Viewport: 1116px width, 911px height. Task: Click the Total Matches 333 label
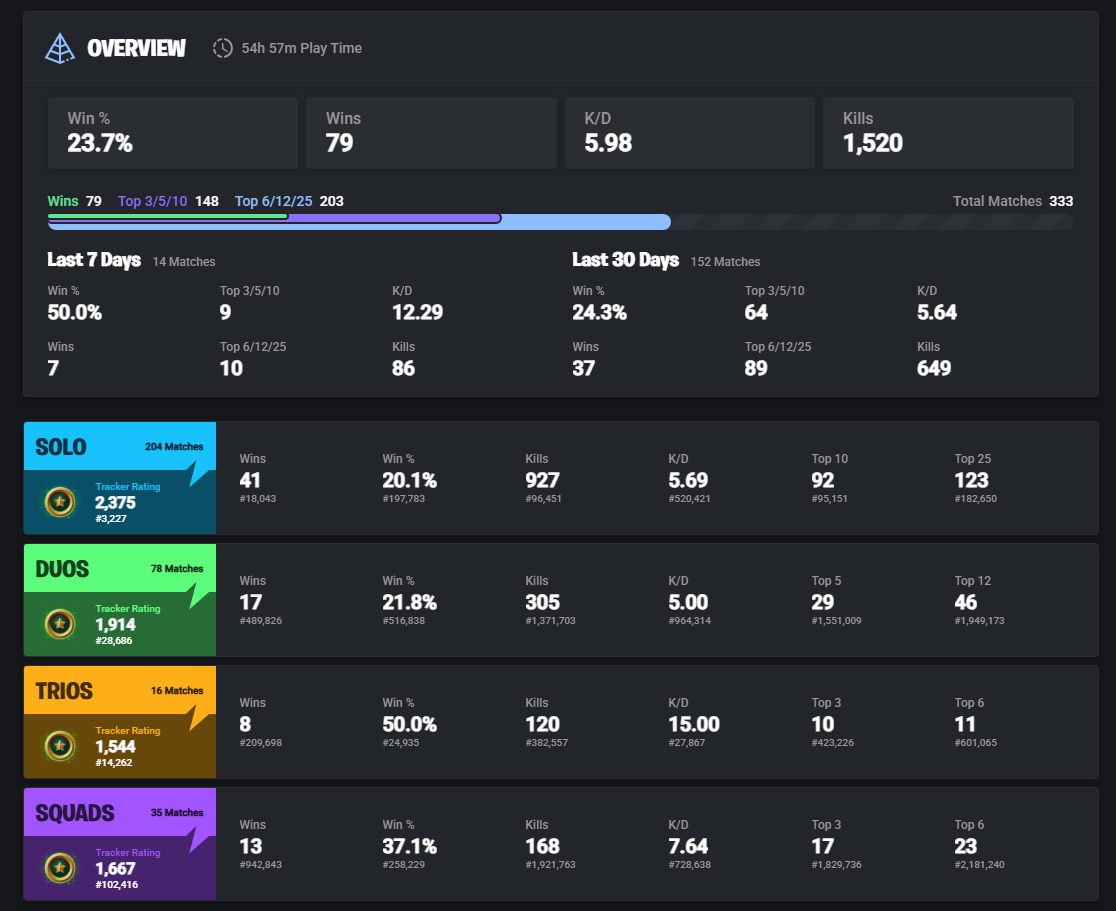tap(1013, 201)
